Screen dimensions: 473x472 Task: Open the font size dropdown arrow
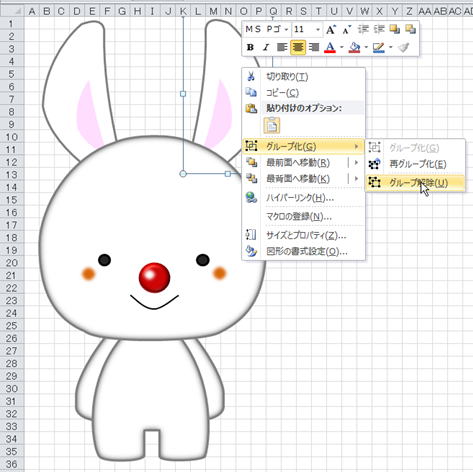[318, 30]
